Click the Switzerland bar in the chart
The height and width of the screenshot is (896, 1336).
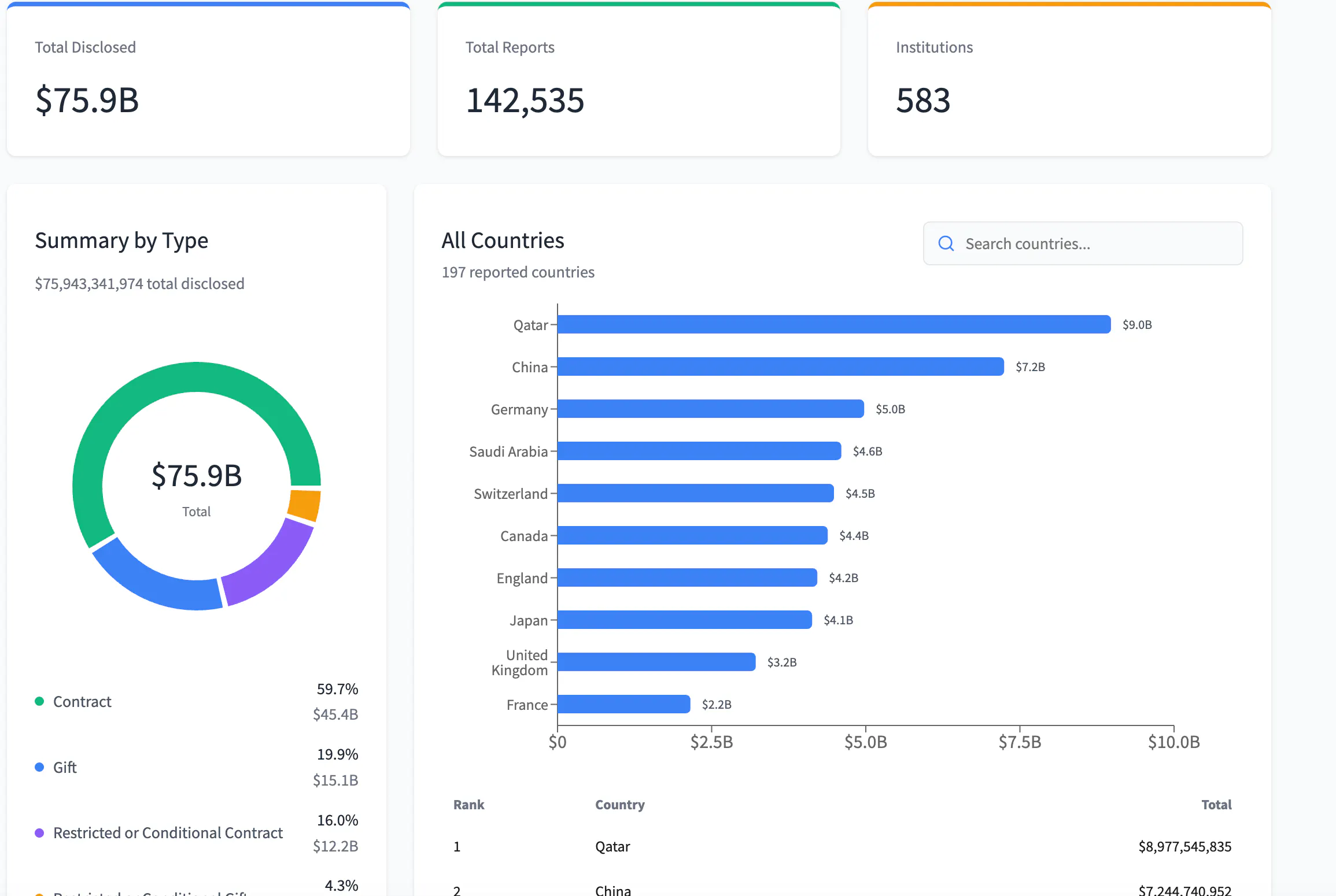tap(696, 493)
